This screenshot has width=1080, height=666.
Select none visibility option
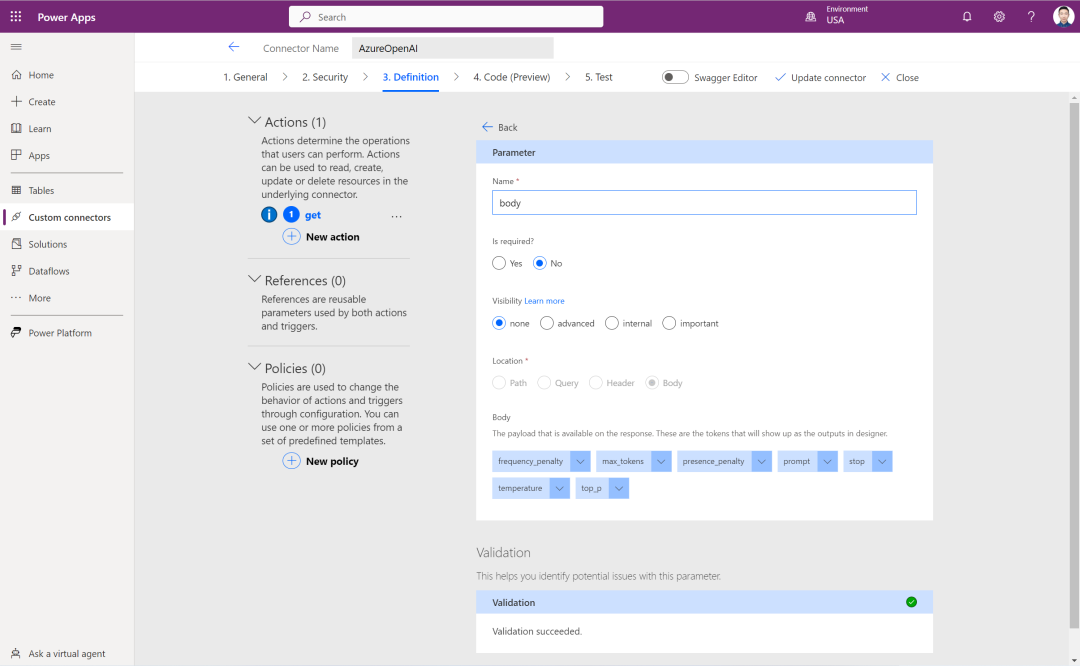click(499, 323)
